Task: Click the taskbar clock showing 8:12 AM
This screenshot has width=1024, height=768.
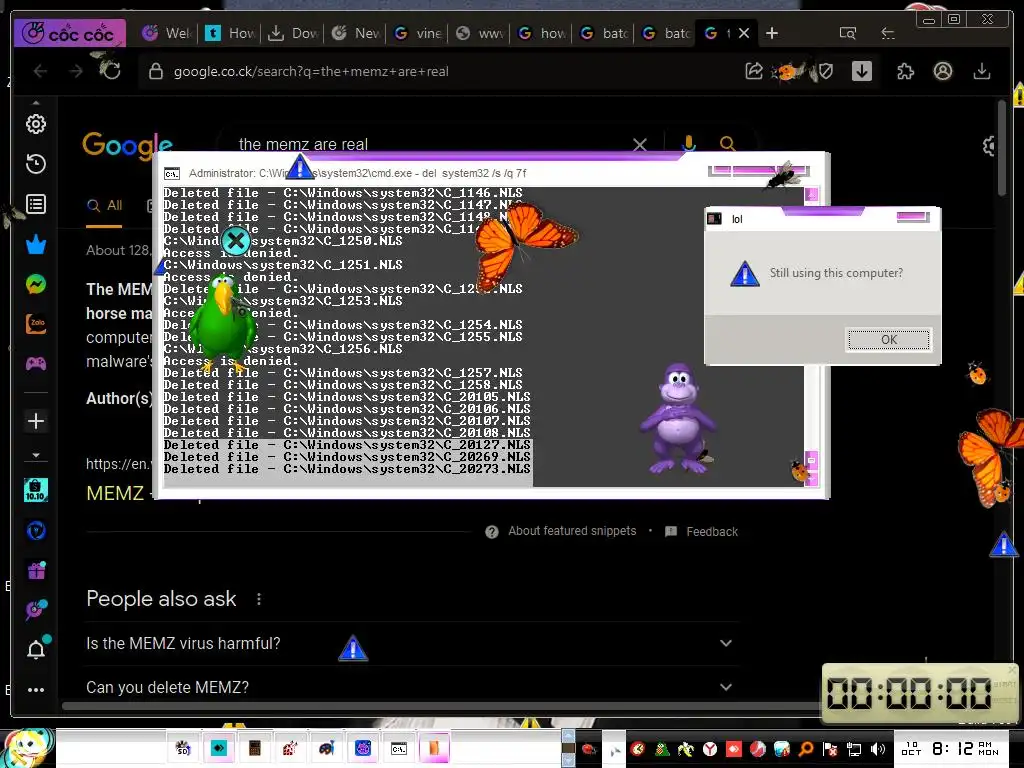Action: [951, 748]
